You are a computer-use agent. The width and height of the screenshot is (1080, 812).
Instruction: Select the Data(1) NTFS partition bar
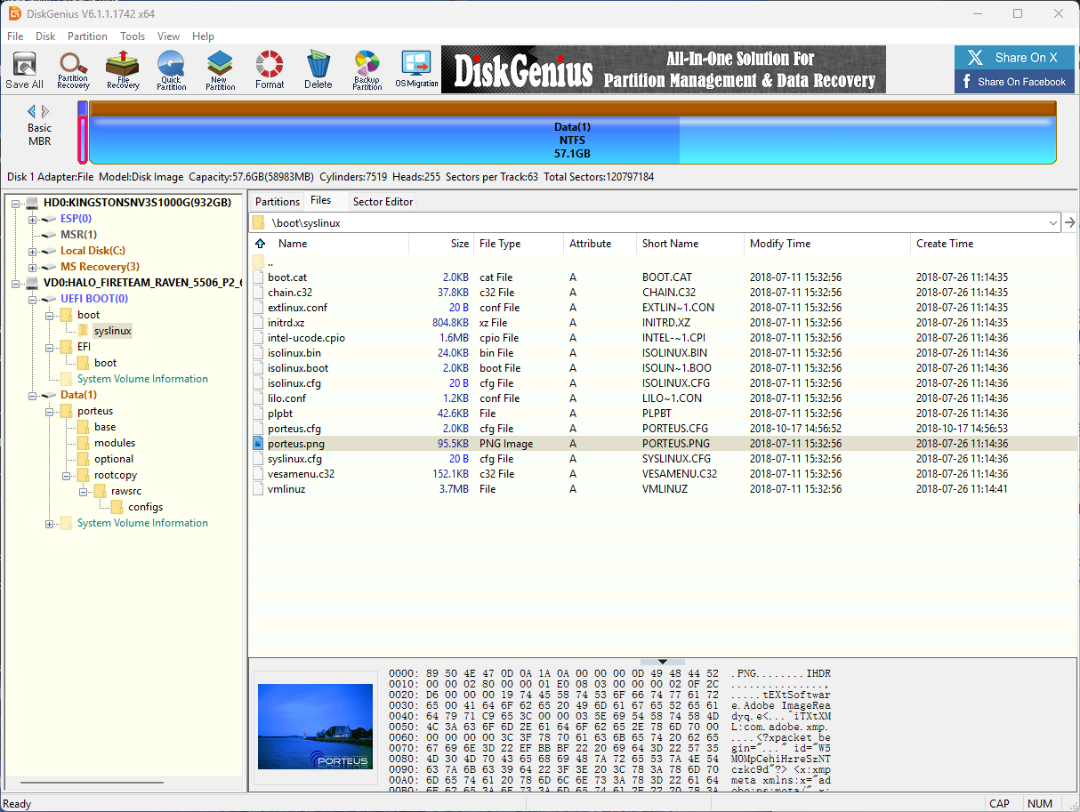click(572, 140)
